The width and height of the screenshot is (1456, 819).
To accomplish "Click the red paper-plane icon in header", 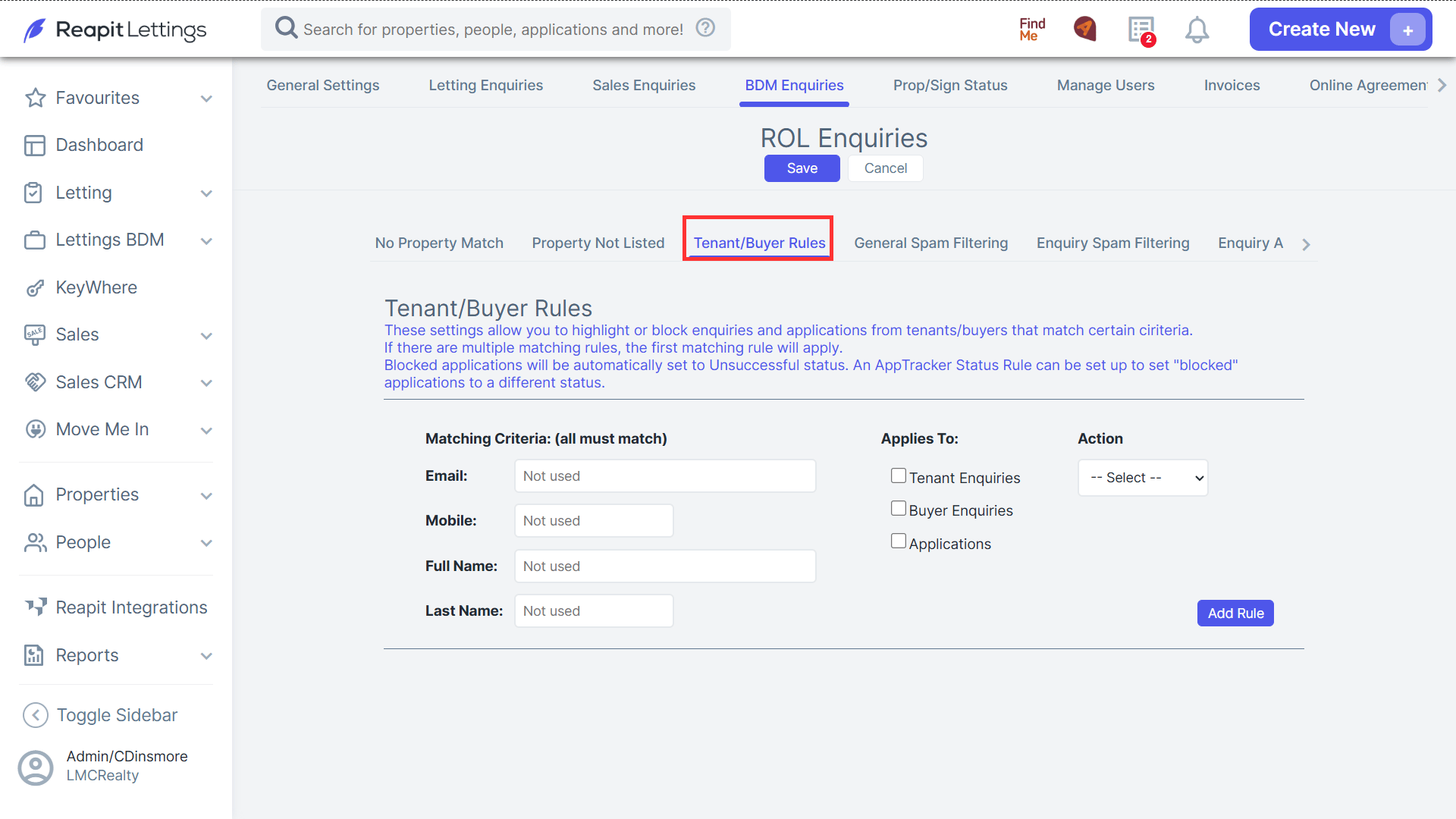I will pos(1085,29).
